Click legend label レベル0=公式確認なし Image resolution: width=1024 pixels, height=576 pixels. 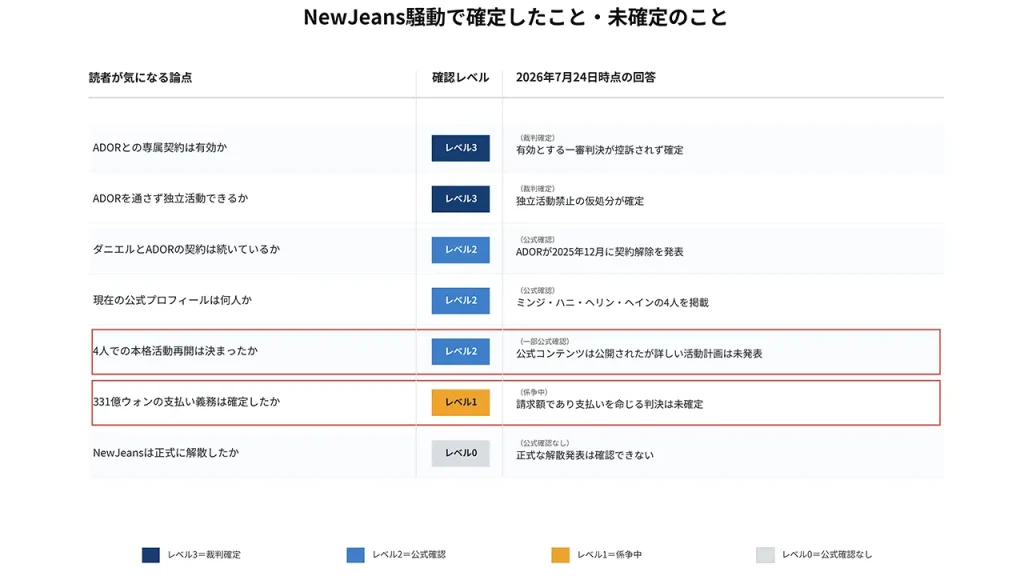click(827, 555)
